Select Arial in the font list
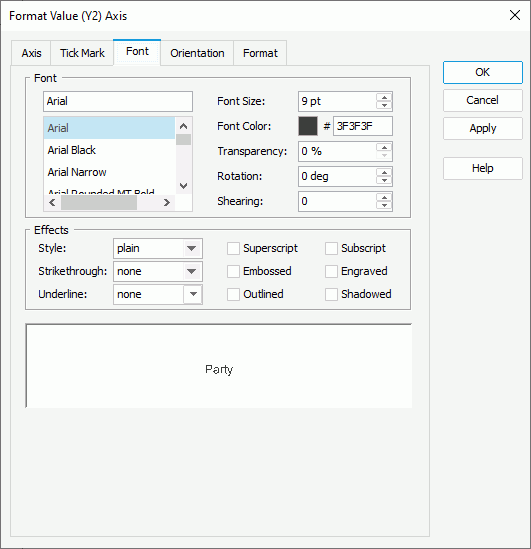The width and height of the screenshot is (531, 549). click(109, 128)
